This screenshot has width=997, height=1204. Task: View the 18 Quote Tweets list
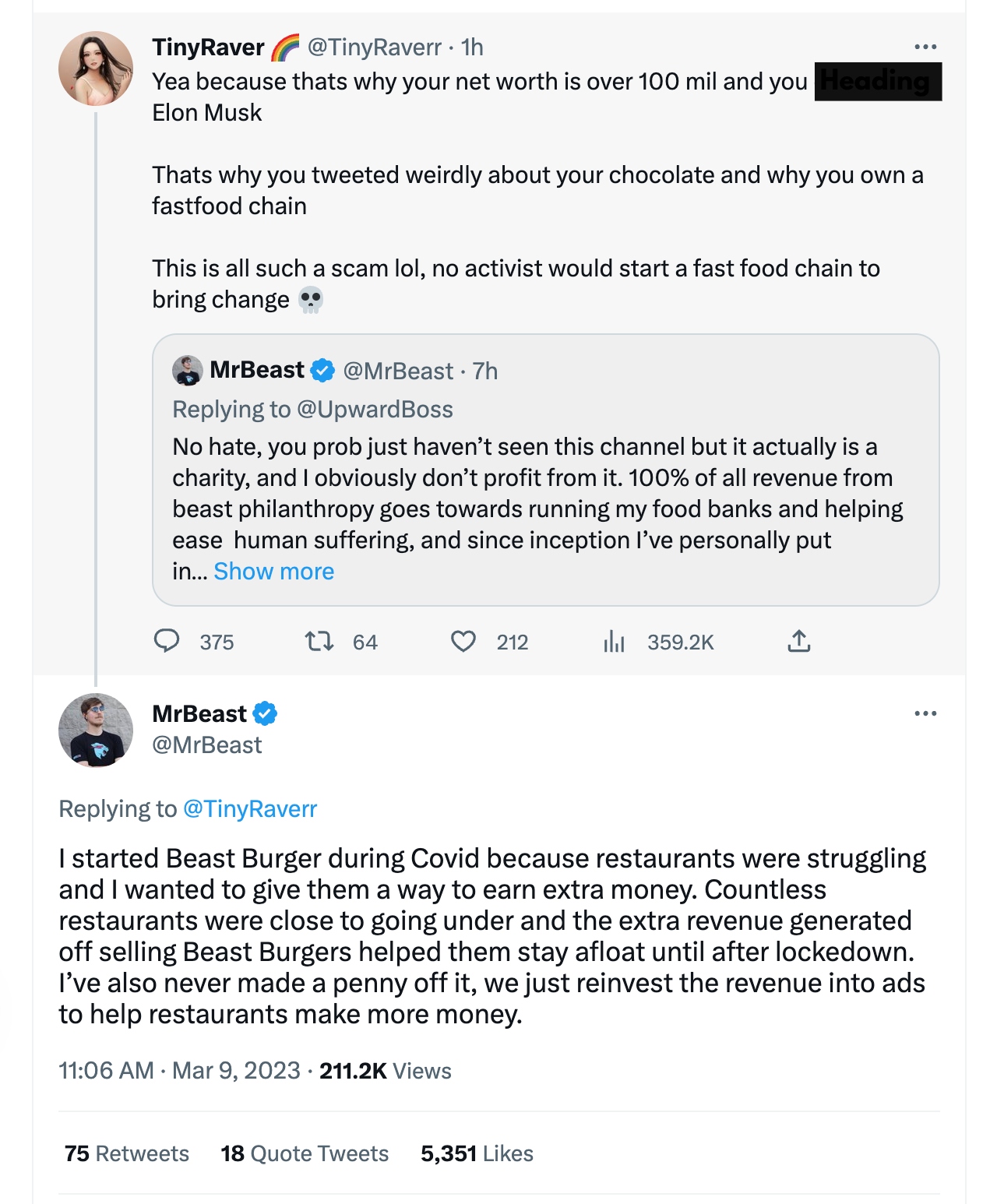point(305,1153)
